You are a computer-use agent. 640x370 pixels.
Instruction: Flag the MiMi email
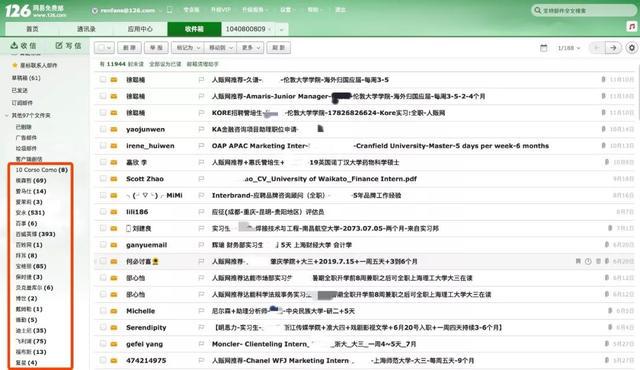pyautogui.click(x=201, y=195)
